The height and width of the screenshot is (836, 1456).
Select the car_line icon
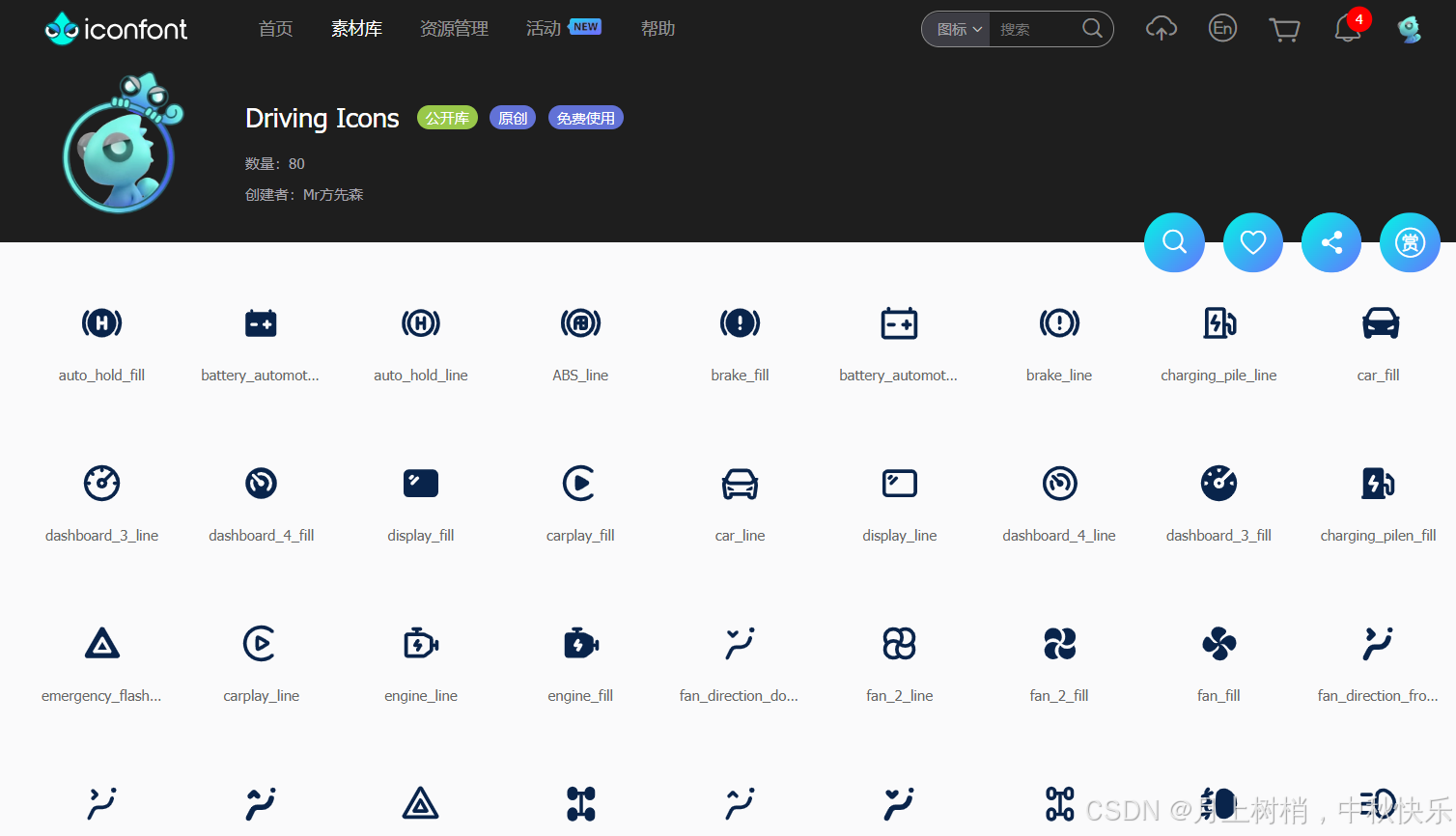click(741, 484)
